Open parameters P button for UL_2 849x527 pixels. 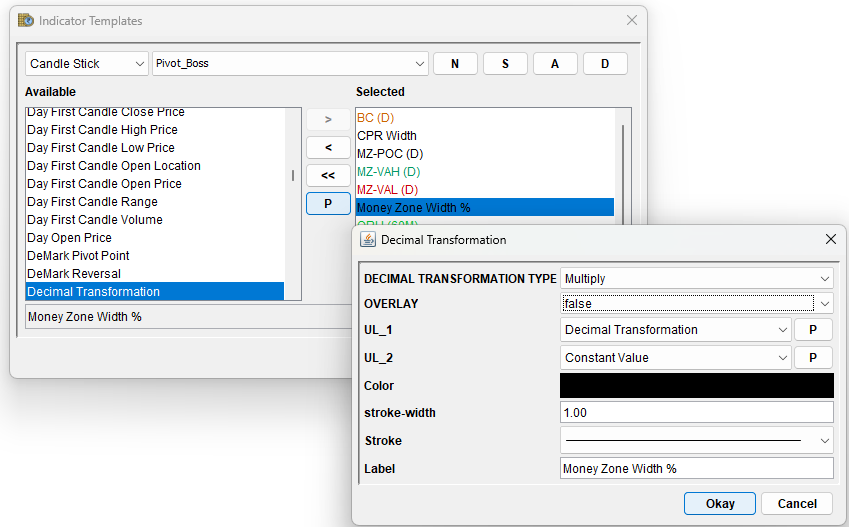tap(813, 358)
